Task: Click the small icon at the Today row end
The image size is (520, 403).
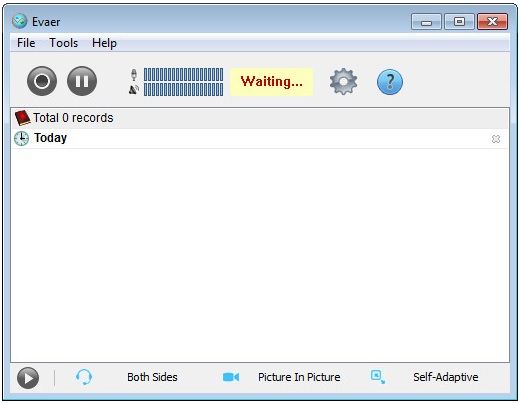Action: [x=496, y=139]
